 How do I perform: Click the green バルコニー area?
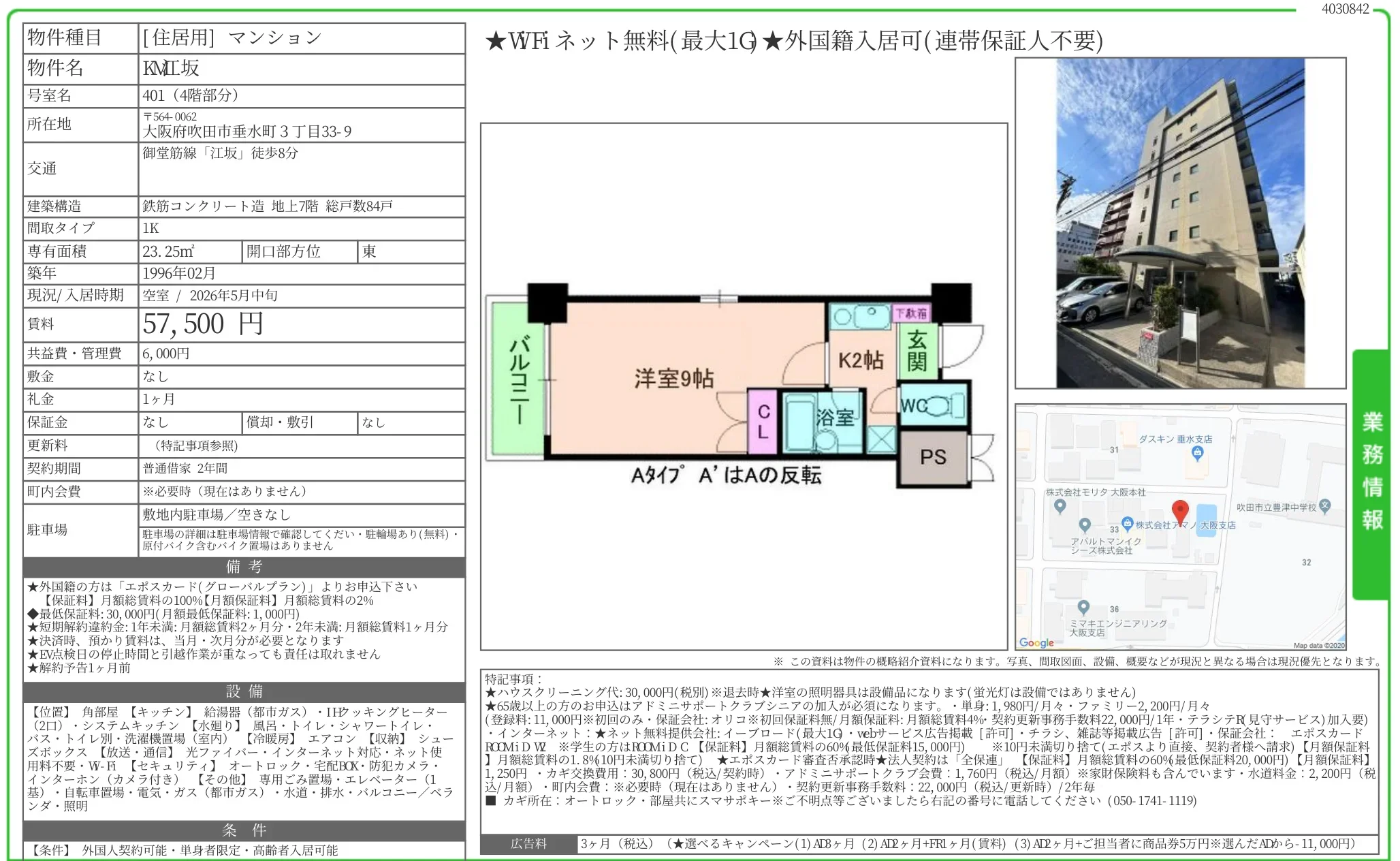pyautogui.click(x=518, y=379)
